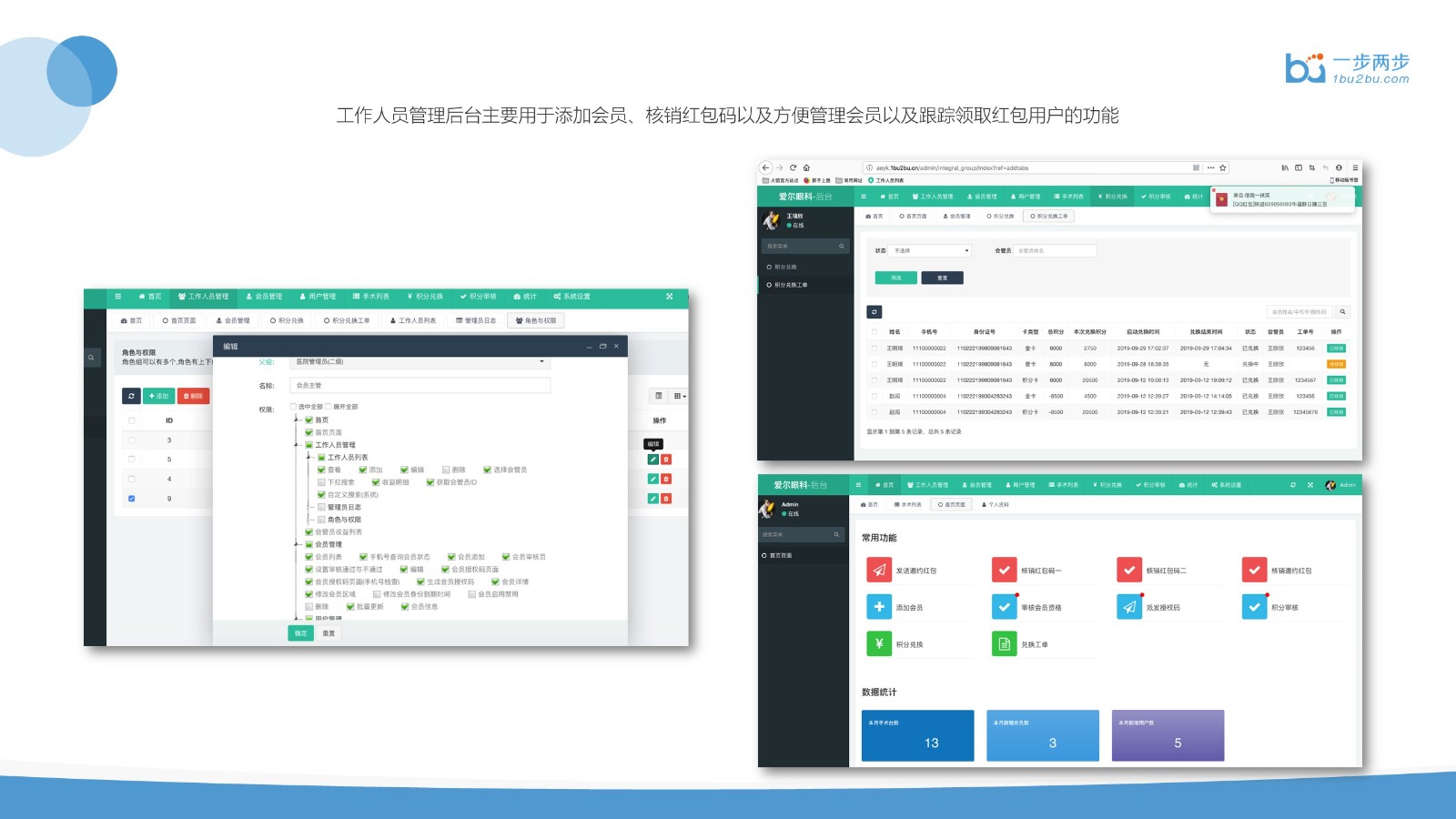Uncheck the 会员管理 permission checkbox
This screenshot has width=1456, height=819.
click(308, 544)
